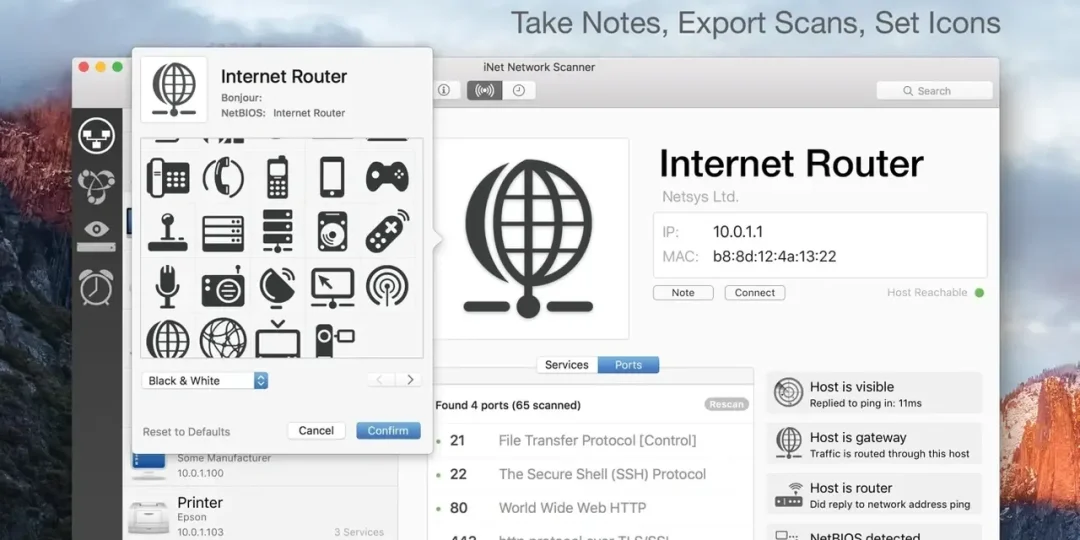Open the Bonjour browser sidebar icon

pyautogui.click(x=96, y=185)
